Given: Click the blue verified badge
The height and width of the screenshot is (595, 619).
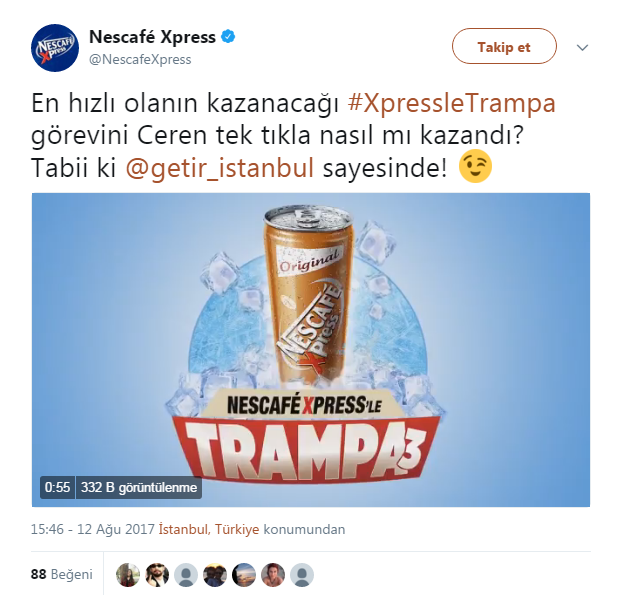Looking at the screenshot, I should point(228,37).
